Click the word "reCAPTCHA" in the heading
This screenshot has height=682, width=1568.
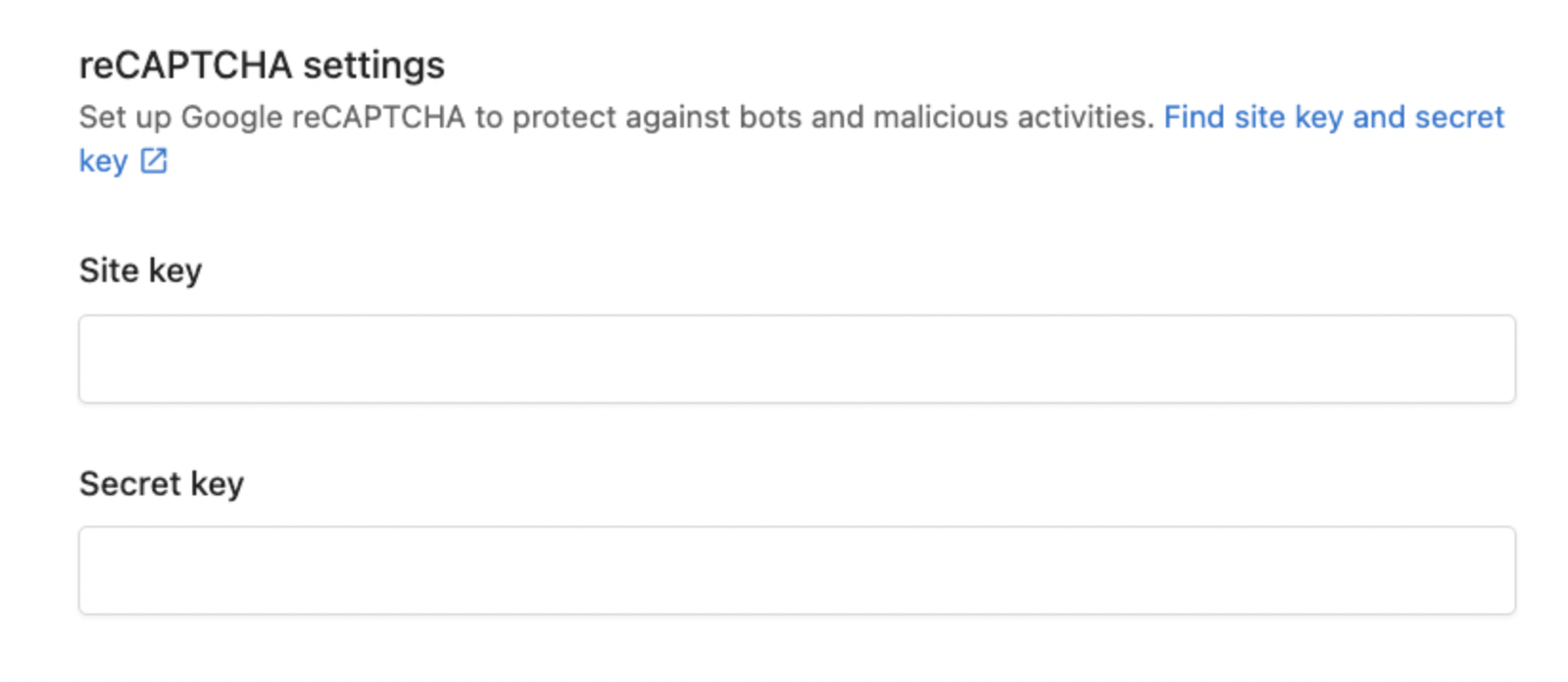tap(185, 66)
